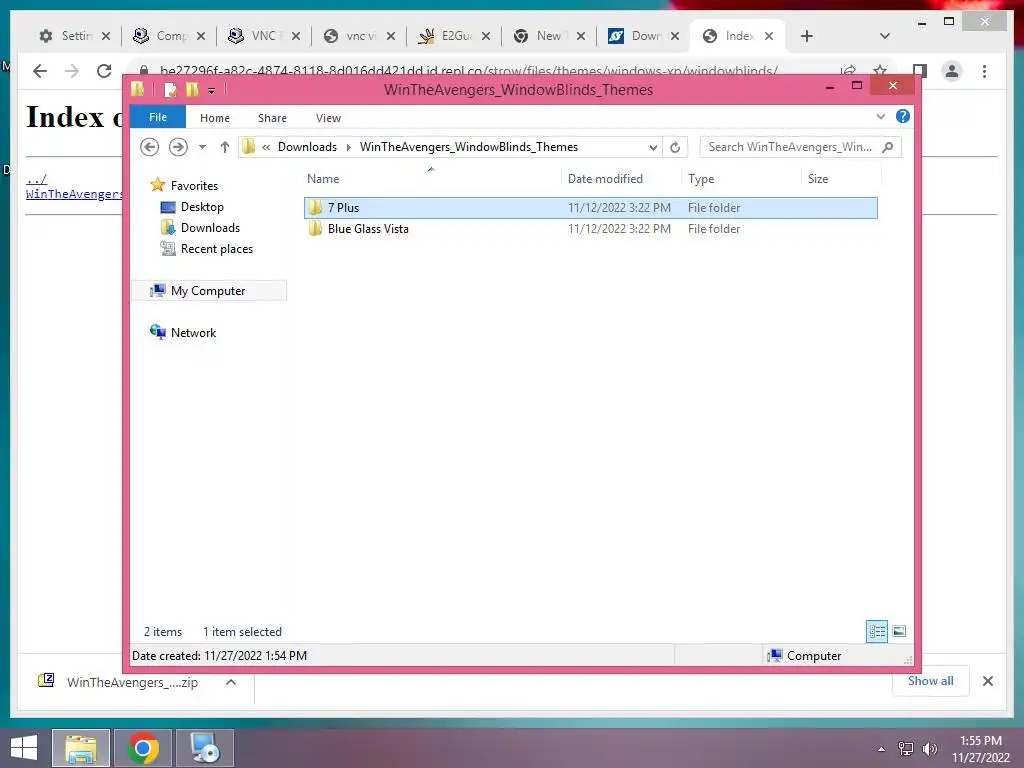
Task: Open Customize Quick Access Toolbar dropdown
Action: (x=212, y=91)
